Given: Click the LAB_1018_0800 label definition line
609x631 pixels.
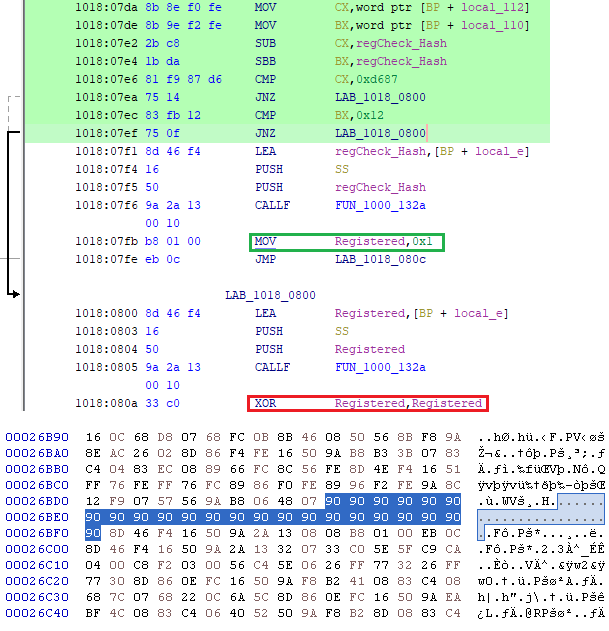Looking at the screenshot, I should click(x=270, y=296).
